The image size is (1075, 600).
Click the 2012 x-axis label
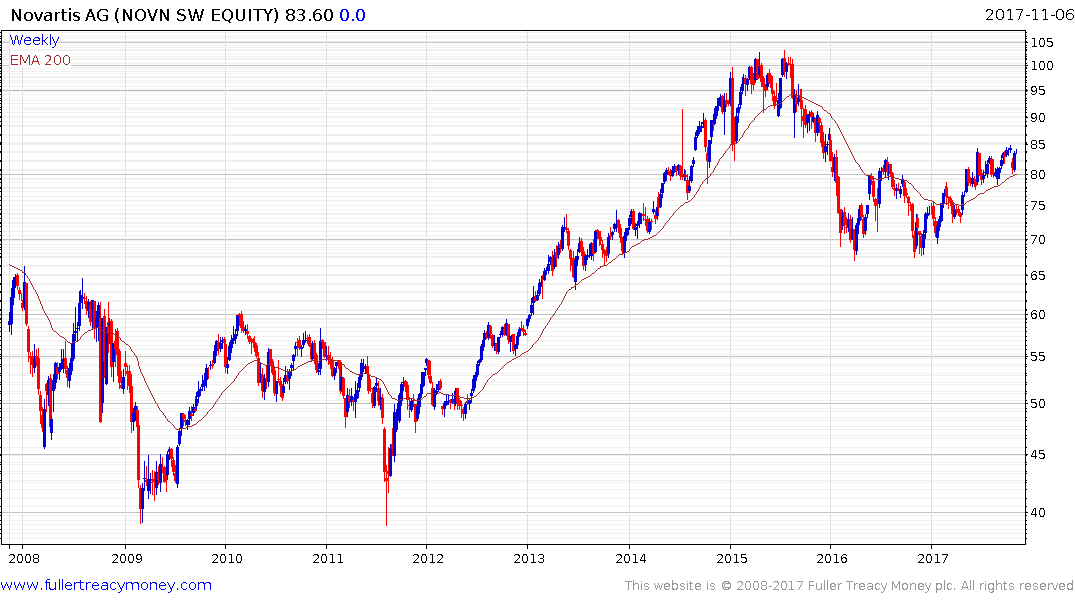[x=428, y=558]
